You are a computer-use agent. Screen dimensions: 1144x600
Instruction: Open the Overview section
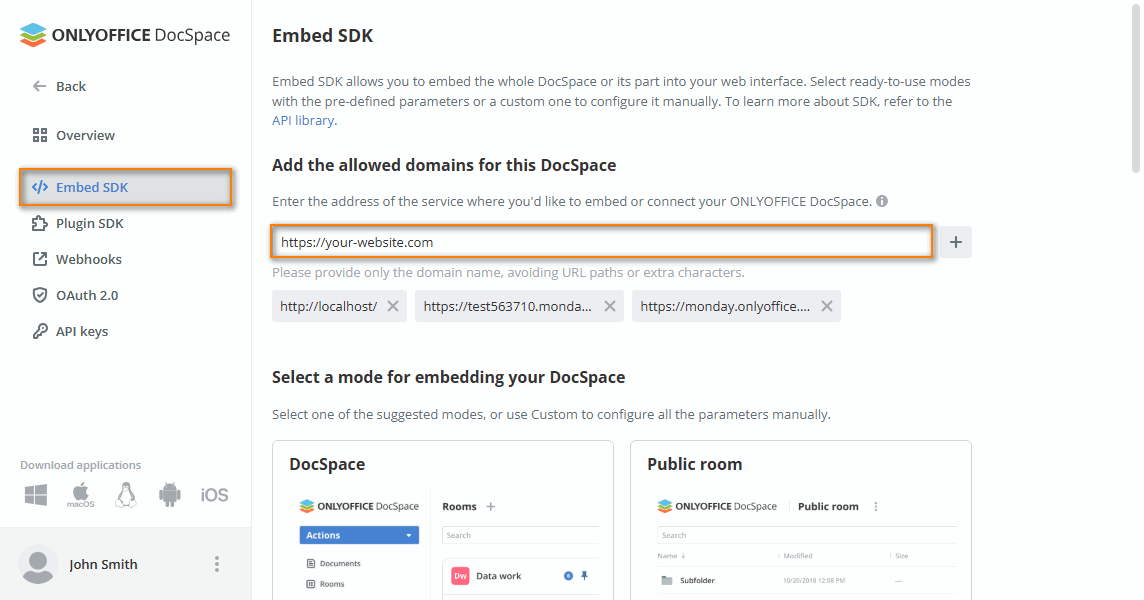(73, 135)
